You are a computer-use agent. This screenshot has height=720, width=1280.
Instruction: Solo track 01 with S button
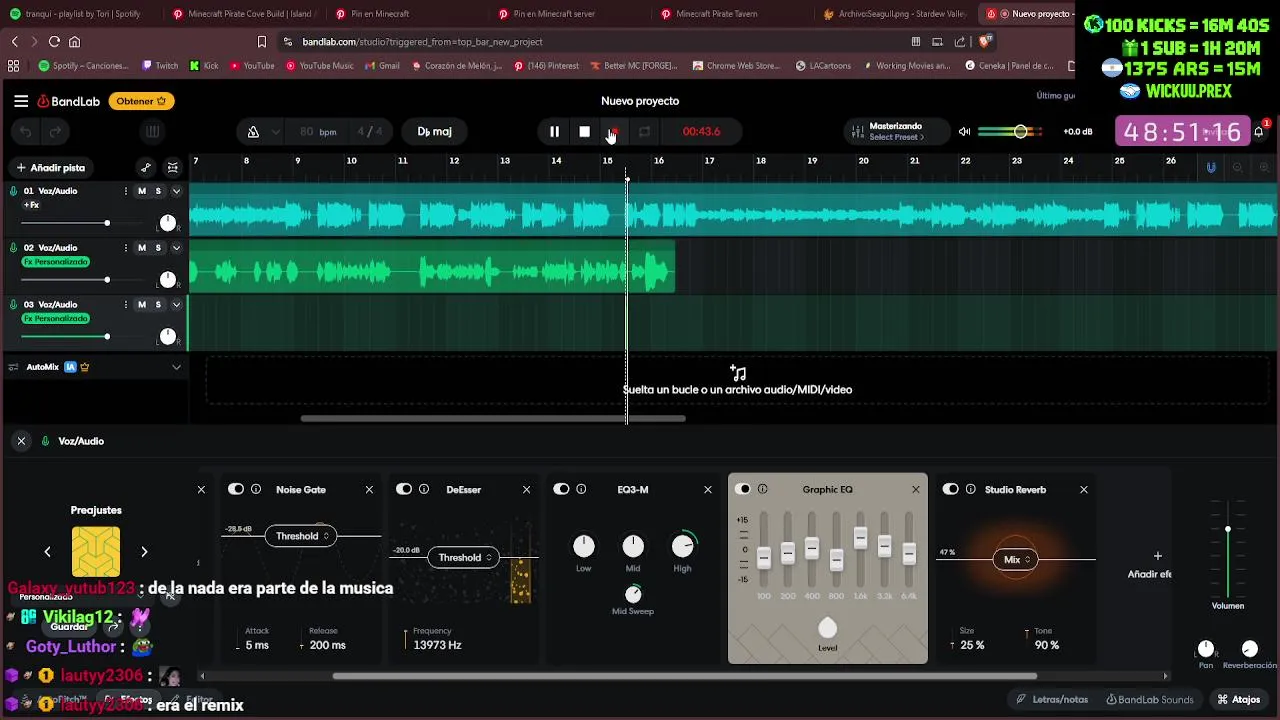pos(158,191)
